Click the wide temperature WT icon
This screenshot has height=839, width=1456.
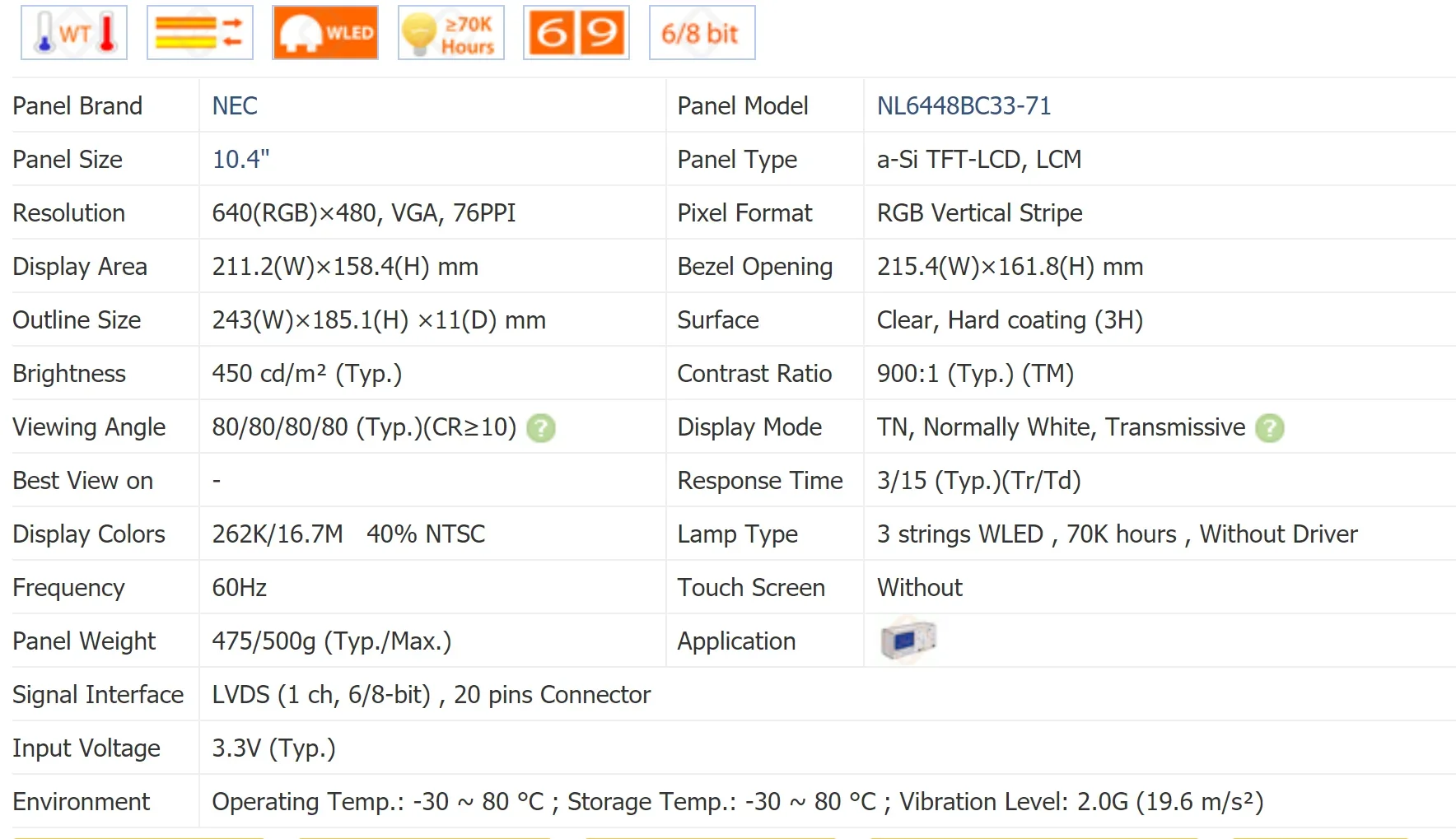coord(74,33)
